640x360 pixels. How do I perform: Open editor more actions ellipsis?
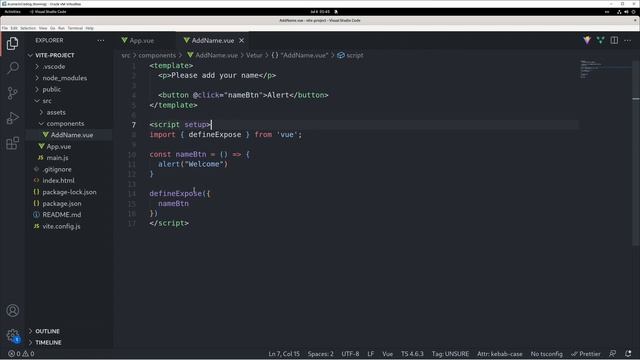point(628,40)
